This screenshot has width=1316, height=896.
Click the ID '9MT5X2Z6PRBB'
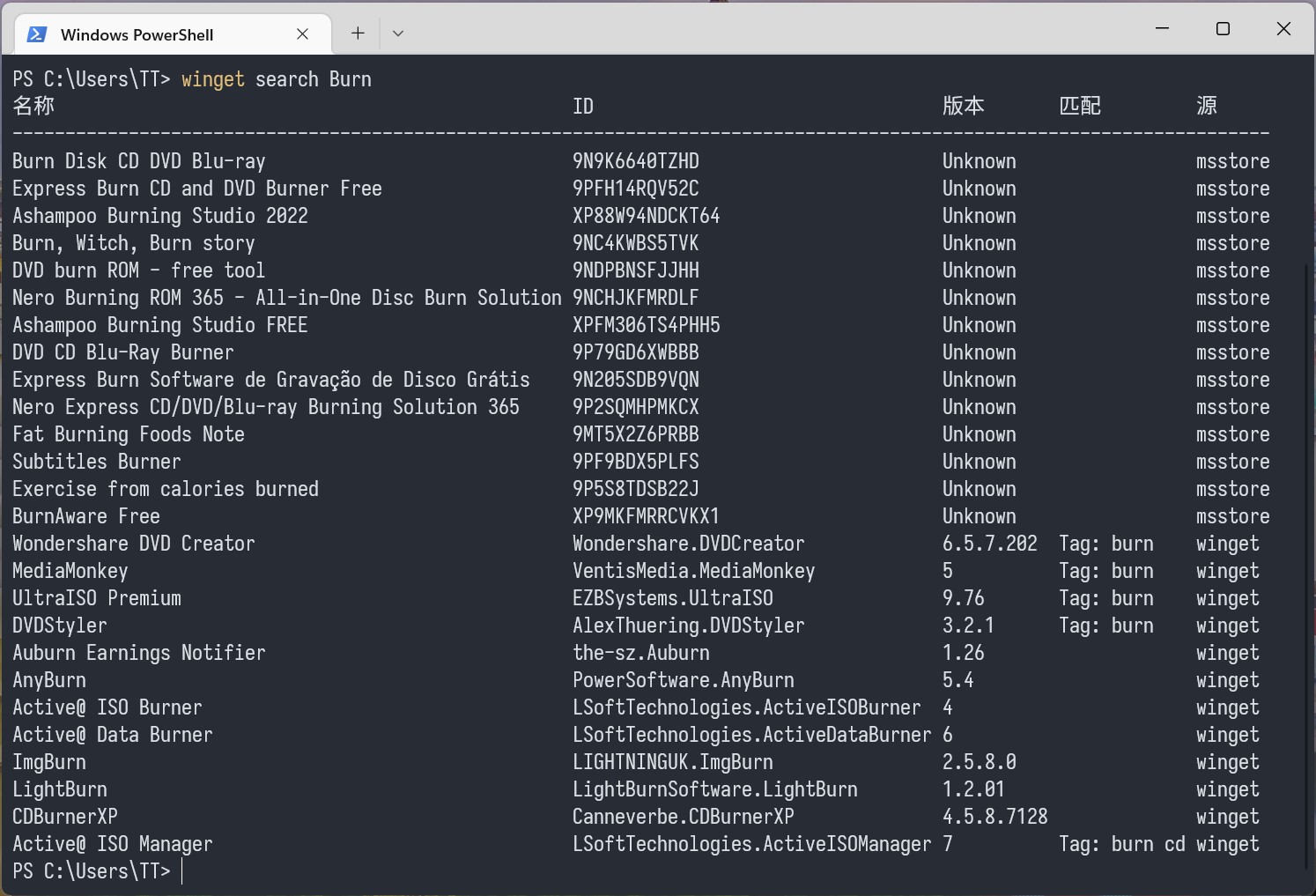tap(636, 434)
